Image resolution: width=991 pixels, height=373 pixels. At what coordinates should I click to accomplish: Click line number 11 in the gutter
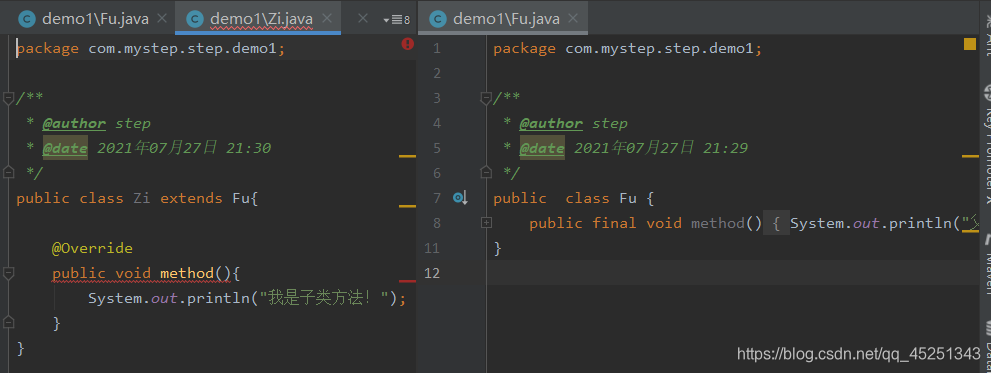tap(432, 248)
